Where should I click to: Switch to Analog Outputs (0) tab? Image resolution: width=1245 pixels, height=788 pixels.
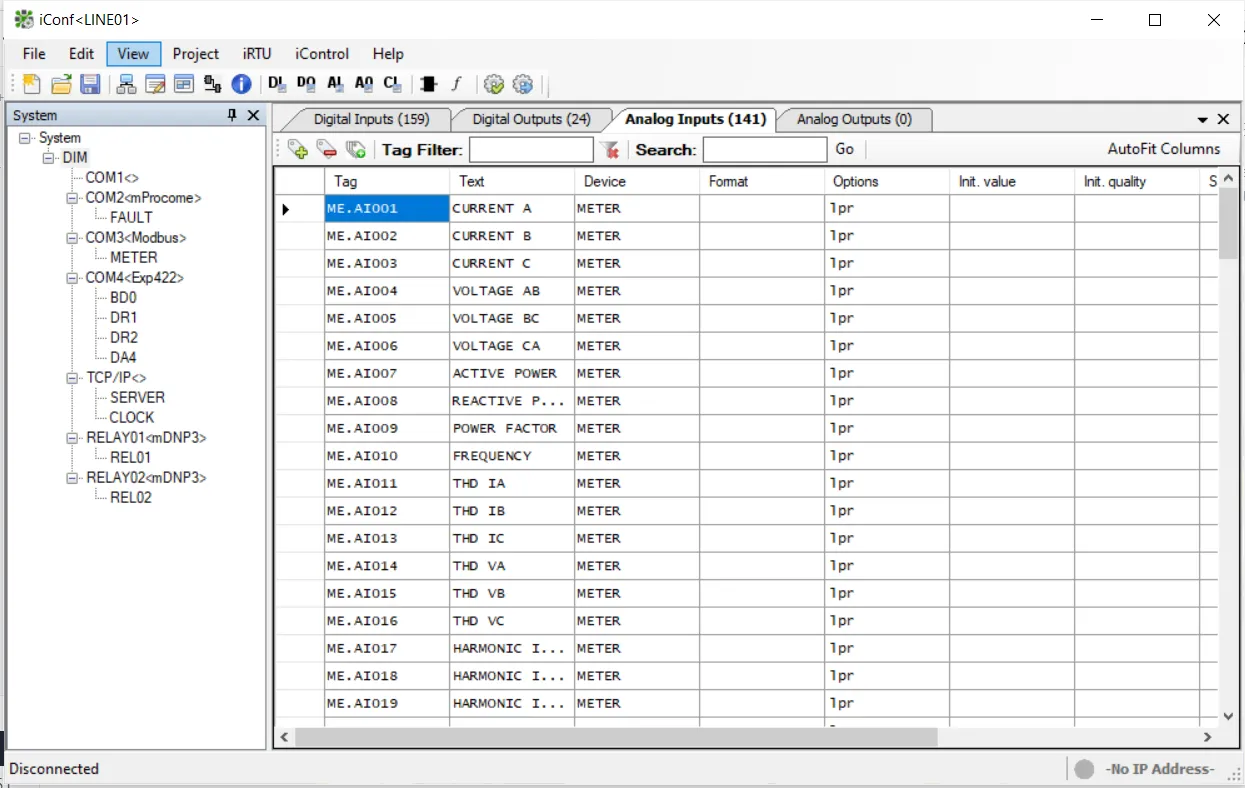pyautogui.click(x=854, y=119)
